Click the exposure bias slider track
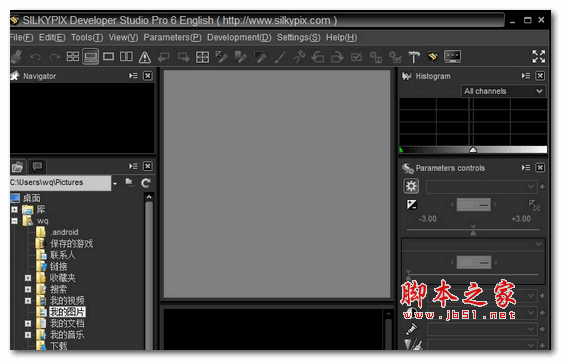 point(473,229)
